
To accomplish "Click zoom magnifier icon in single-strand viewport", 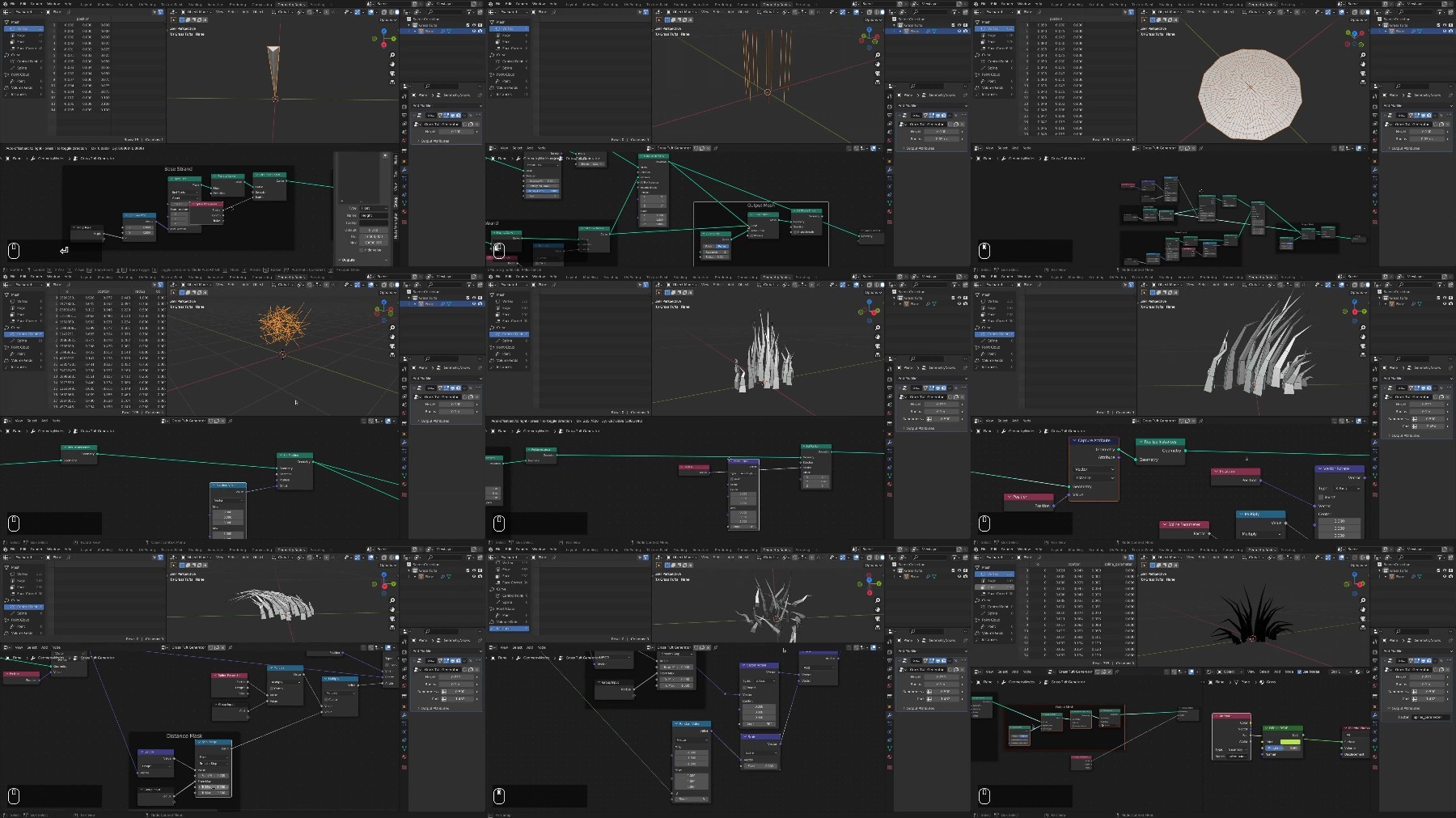I will click(x=393, y=56).
